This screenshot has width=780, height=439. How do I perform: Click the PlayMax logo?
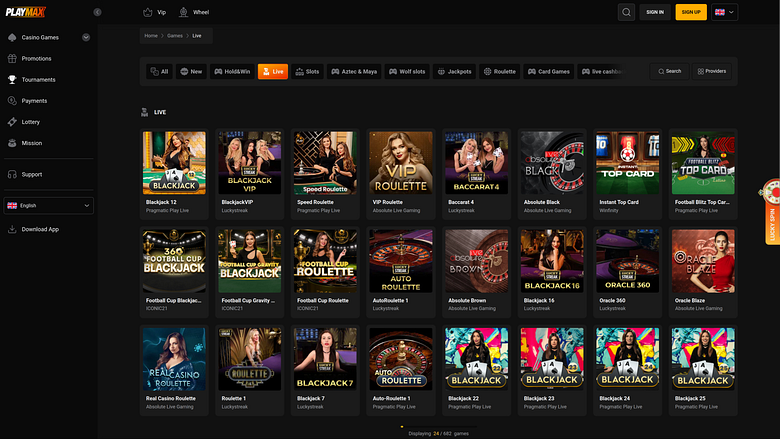(x=26, y=12)
